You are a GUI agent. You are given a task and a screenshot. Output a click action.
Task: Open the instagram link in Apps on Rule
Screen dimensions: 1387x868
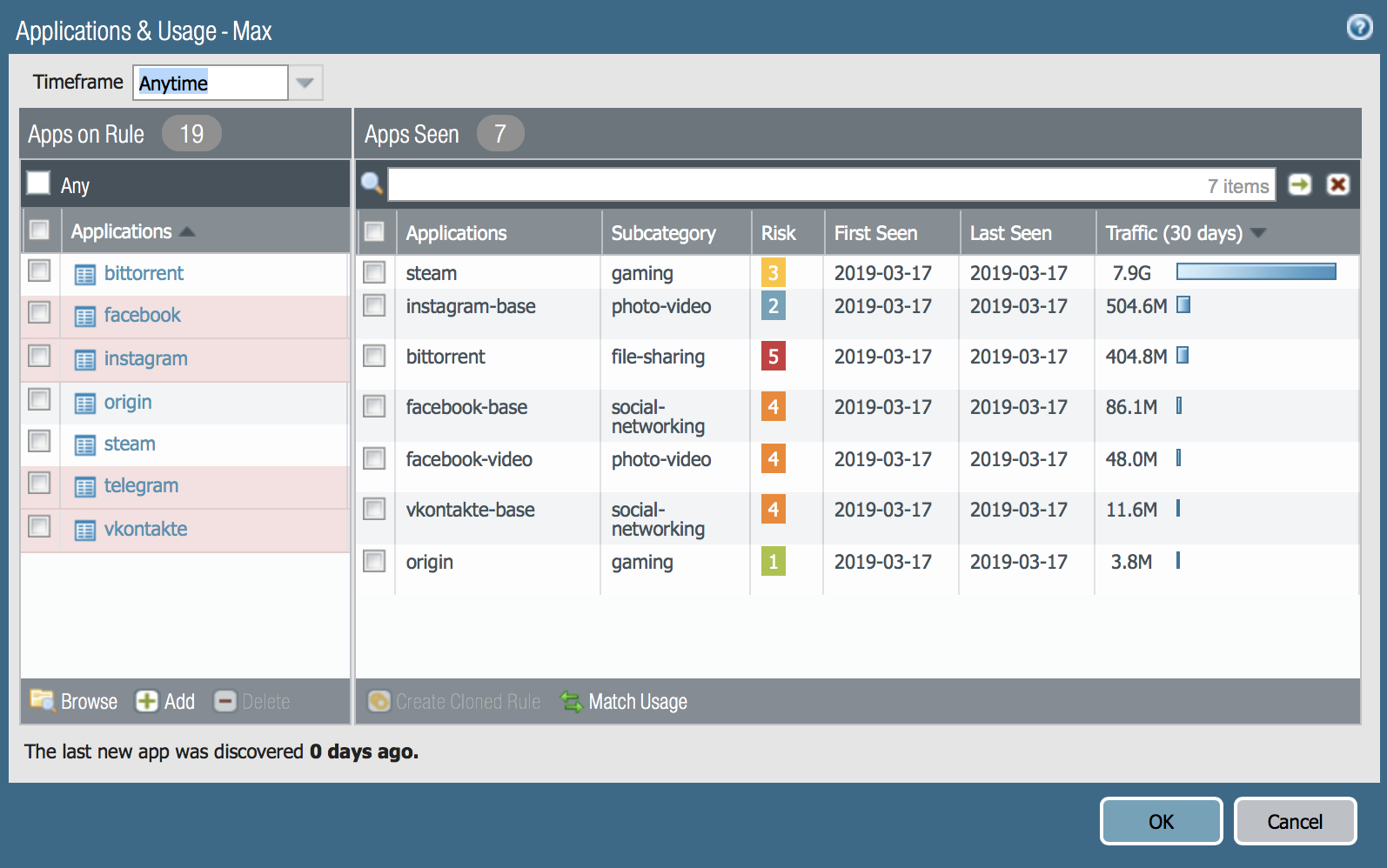click(x=146, y=358)
